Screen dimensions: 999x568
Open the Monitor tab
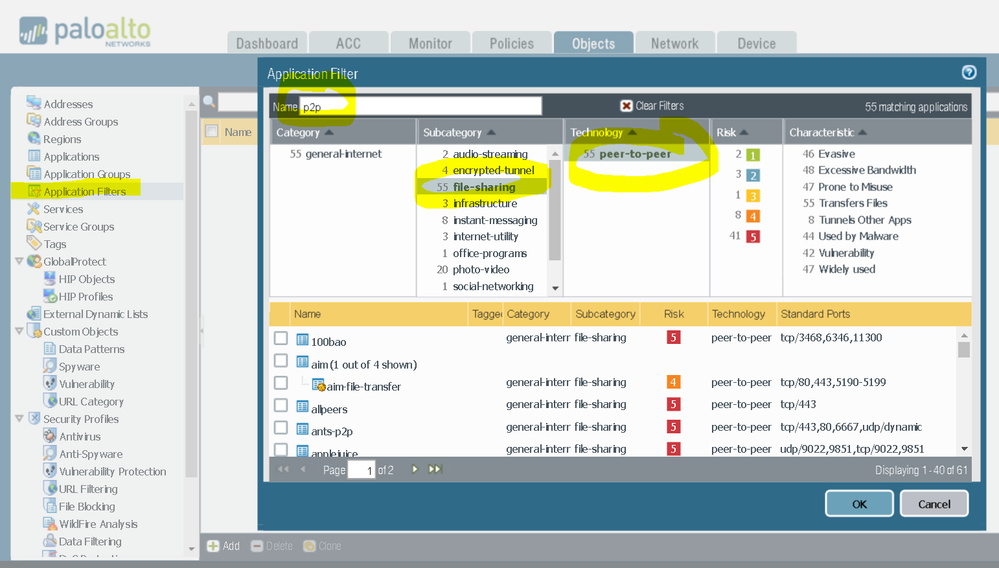pyautogui.click(x=430, y=43)
